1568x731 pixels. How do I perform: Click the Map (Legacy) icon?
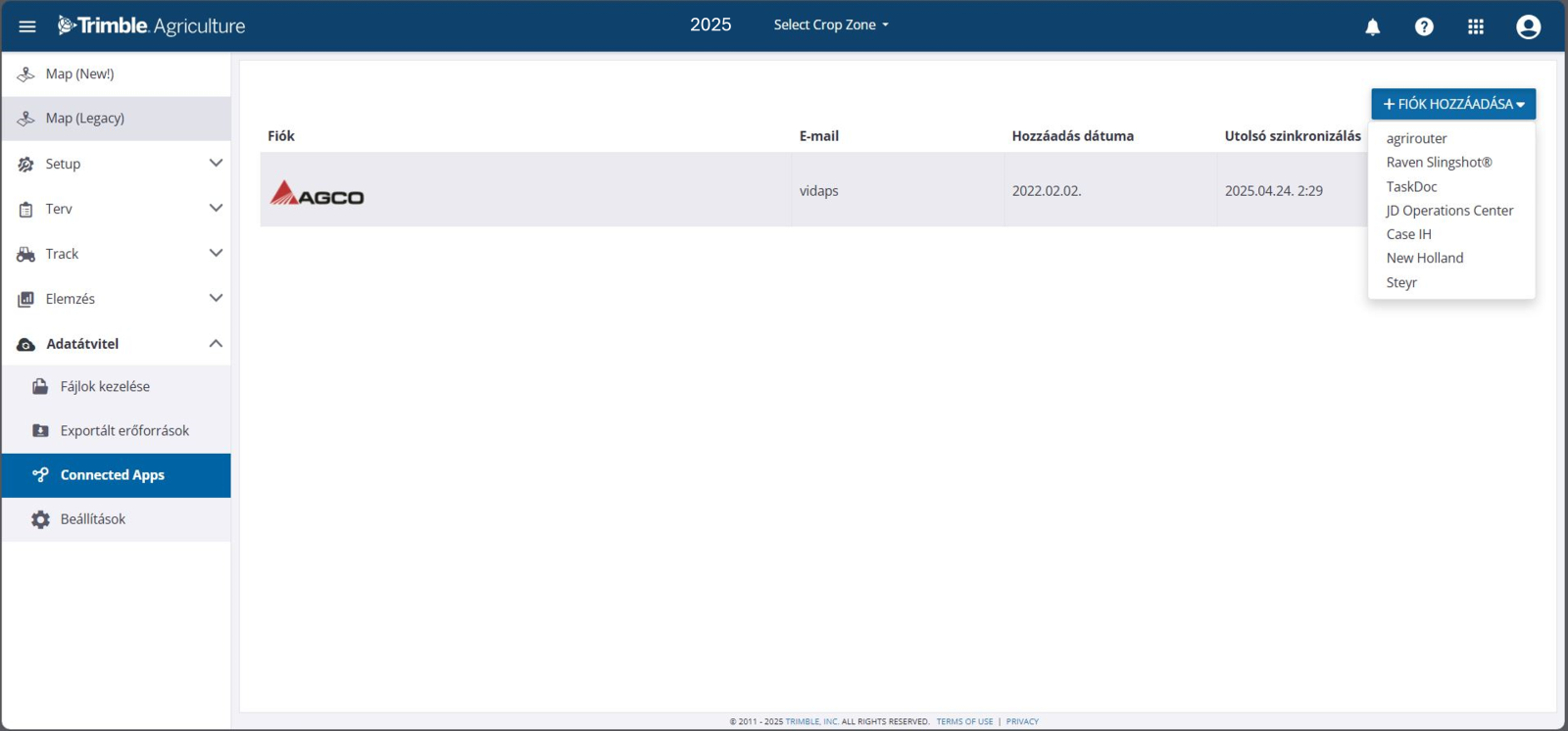[x=26, y=119]
